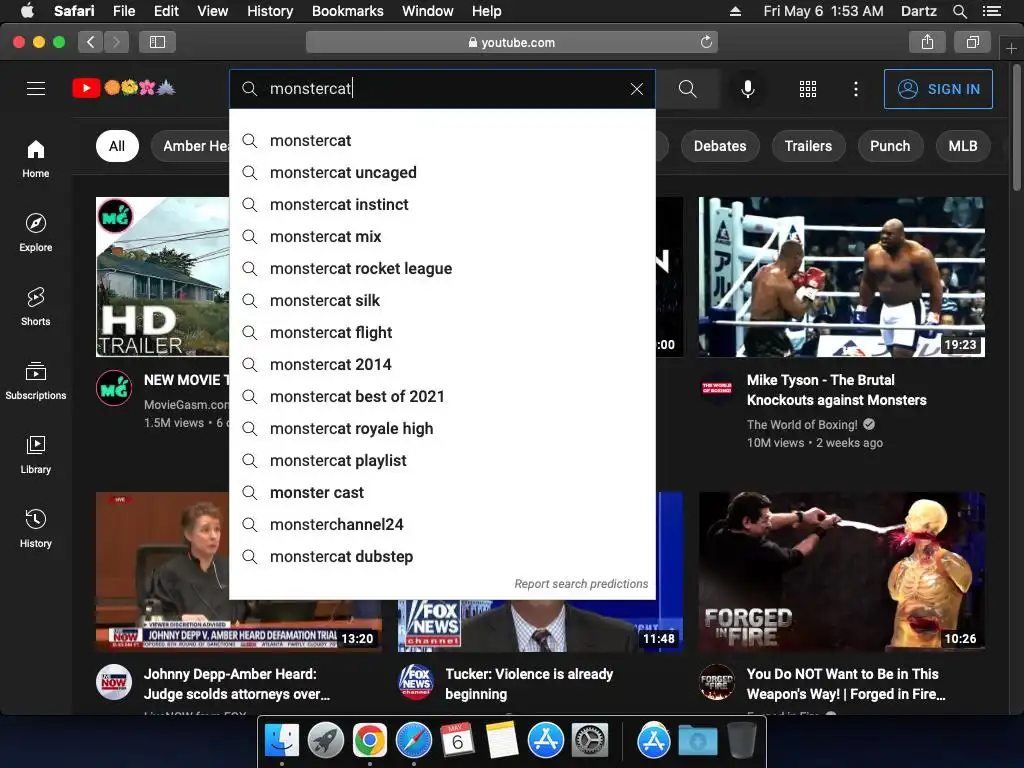Open History in the sidebar

[36, 528]
